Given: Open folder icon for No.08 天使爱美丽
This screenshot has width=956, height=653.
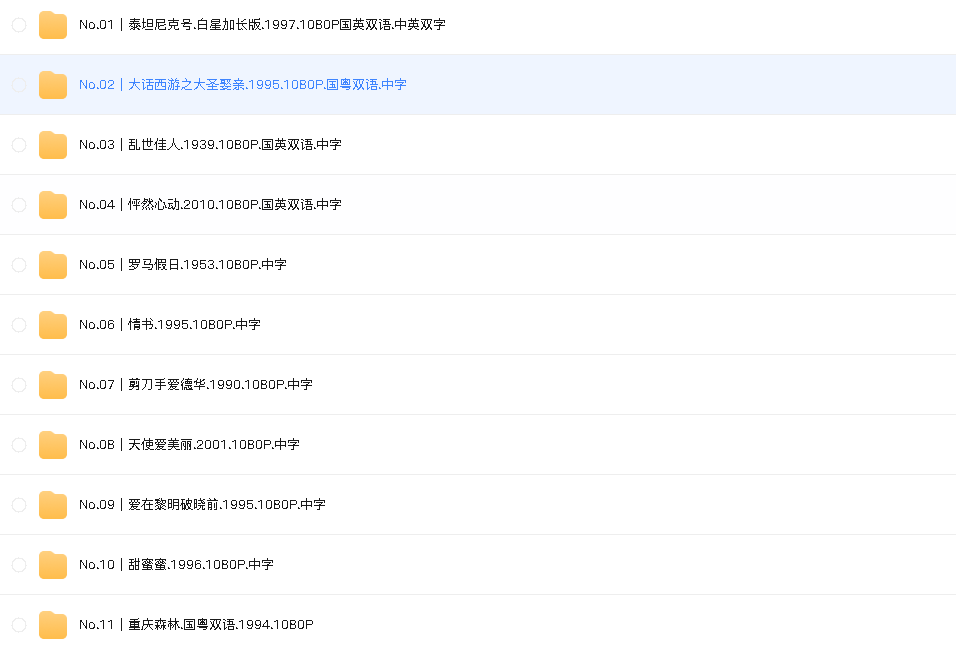Looking at the screenshot, I should [x=53, y=445].
